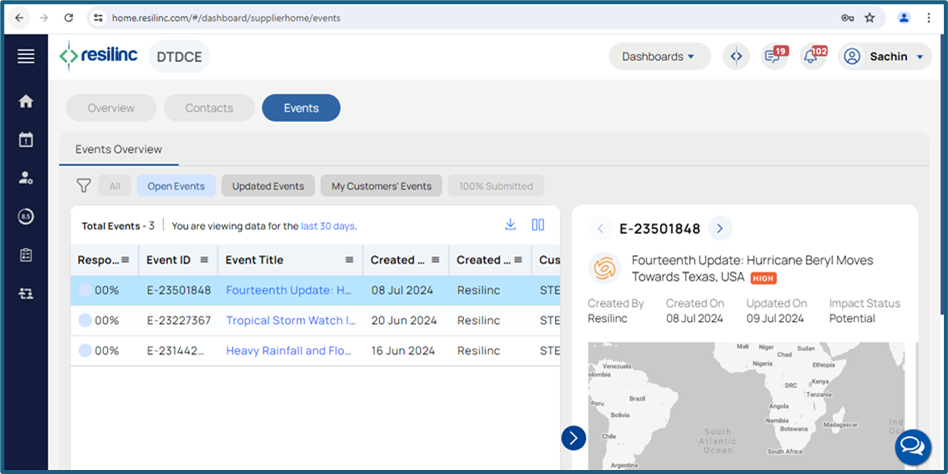This screenshot has height=474, width=948.
Task: Click the DTDCE supplier button
Action: [180, 56]
